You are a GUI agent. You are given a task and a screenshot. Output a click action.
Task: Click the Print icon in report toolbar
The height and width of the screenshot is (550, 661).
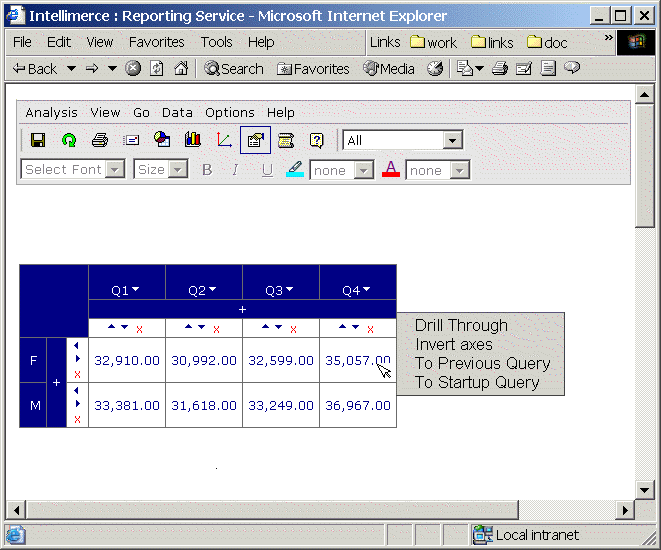(x=100, y=140)
